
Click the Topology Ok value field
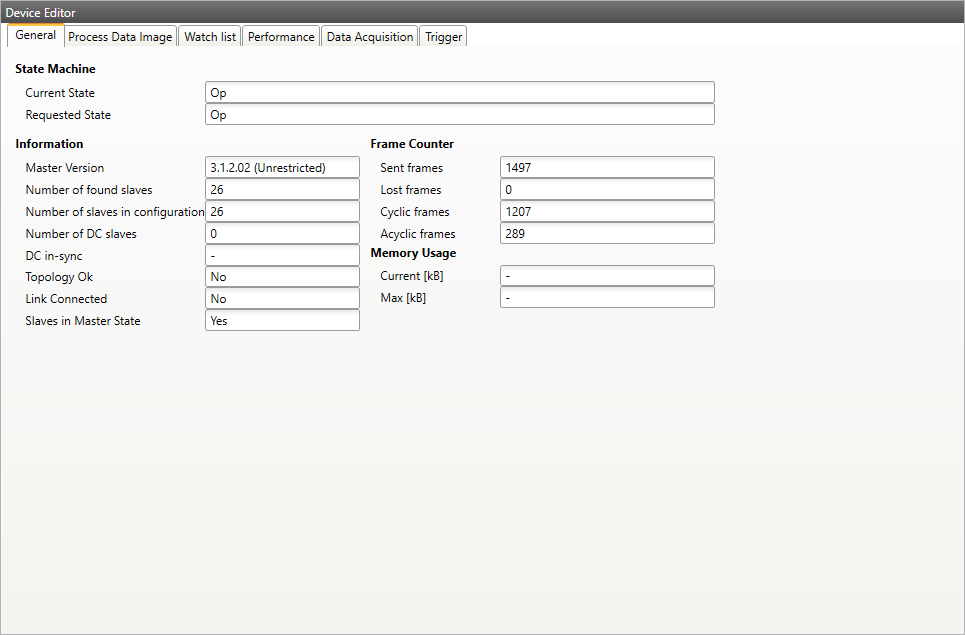(281, 277)
